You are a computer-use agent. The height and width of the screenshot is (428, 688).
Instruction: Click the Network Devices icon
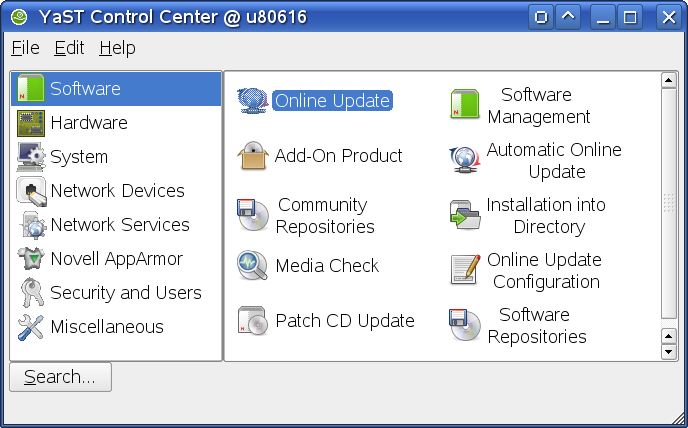tap(31, 191)
